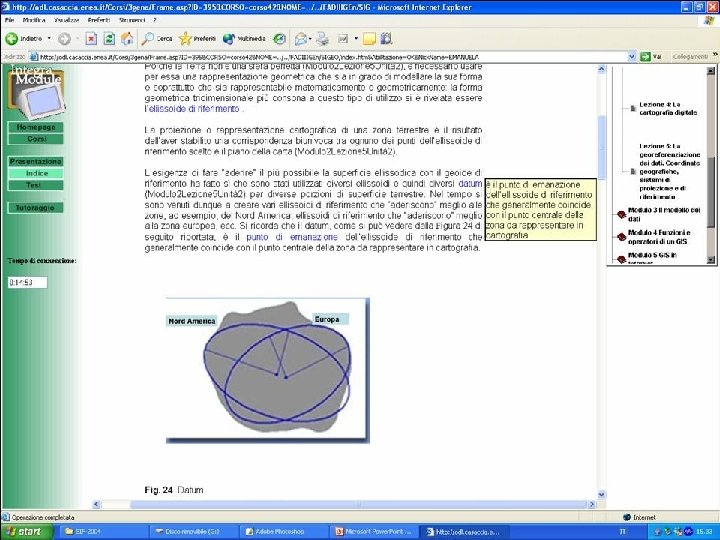720x540 pixels.
Task: Stop page loading with red X icon
Action: pos(91,39)
